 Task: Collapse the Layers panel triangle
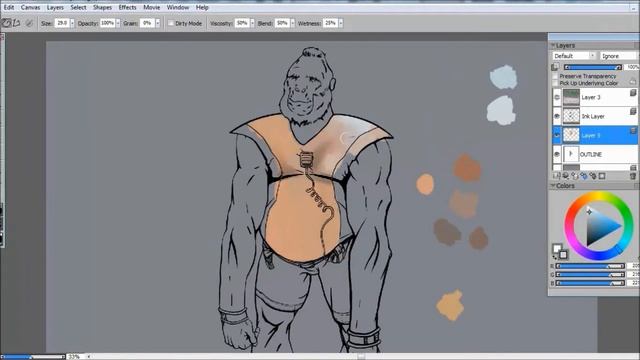coord(553,45)
